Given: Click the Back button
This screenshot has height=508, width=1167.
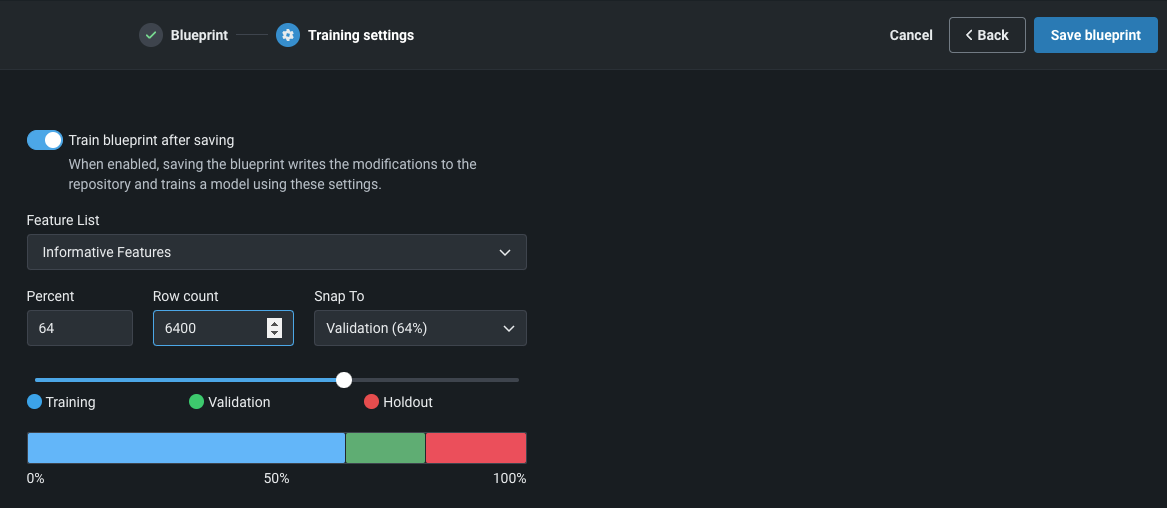Looking at the screenshot, I should (986, 35).
